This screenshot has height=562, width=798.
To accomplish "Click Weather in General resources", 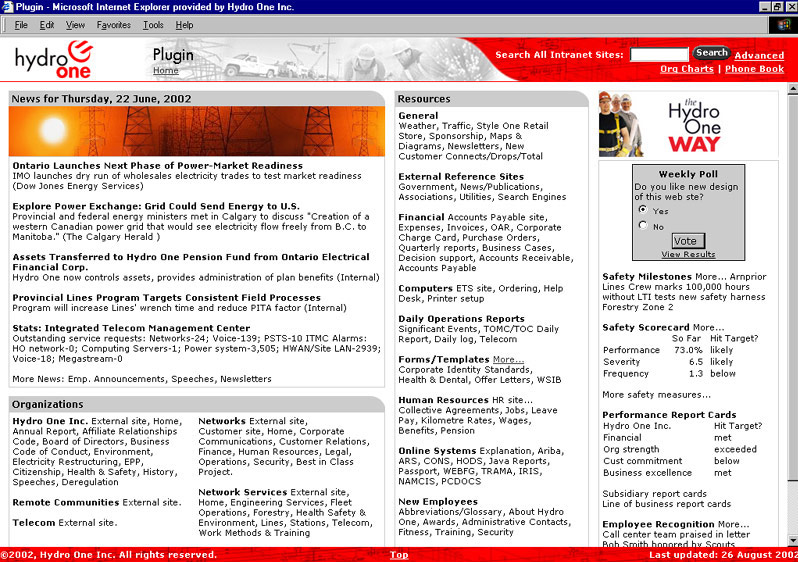I will [417, 126].
